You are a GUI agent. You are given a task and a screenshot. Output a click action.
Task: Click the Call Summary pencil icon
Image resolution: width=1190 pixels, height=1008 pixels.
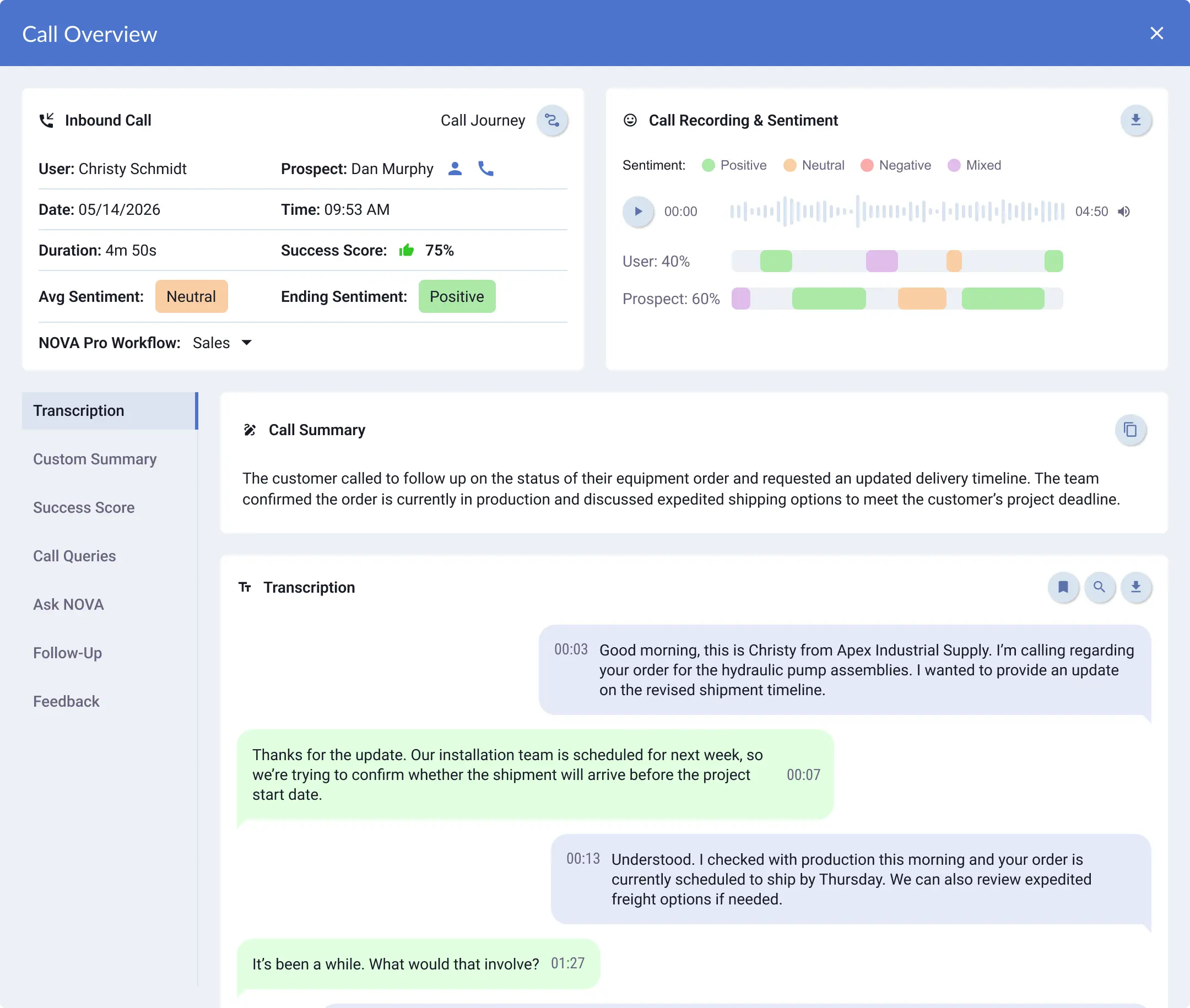coord(250,430)
